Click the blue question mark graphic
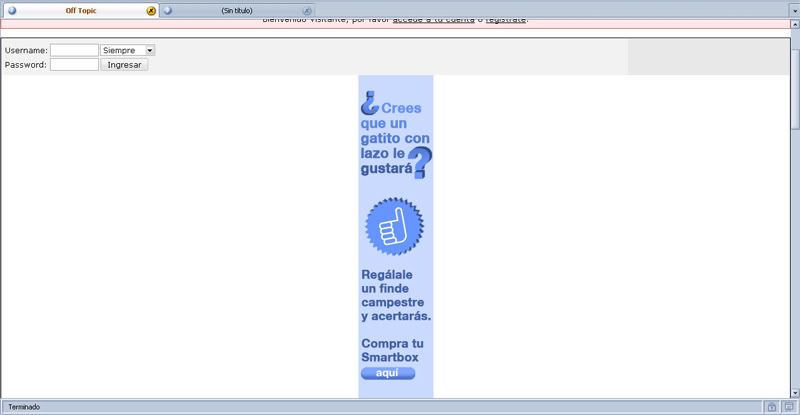This screenshot has width=800, height=415. pyautogui.click(x=422, y=161)
